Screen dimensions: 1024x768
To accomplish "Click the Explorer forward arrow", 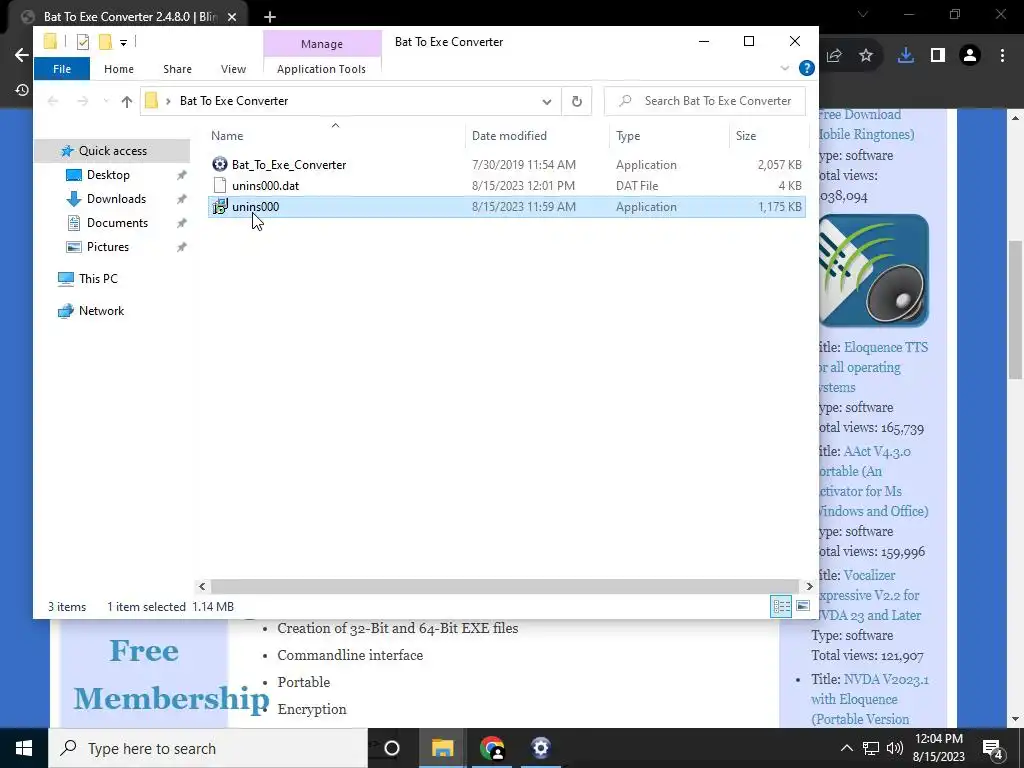I will (82, 101).
